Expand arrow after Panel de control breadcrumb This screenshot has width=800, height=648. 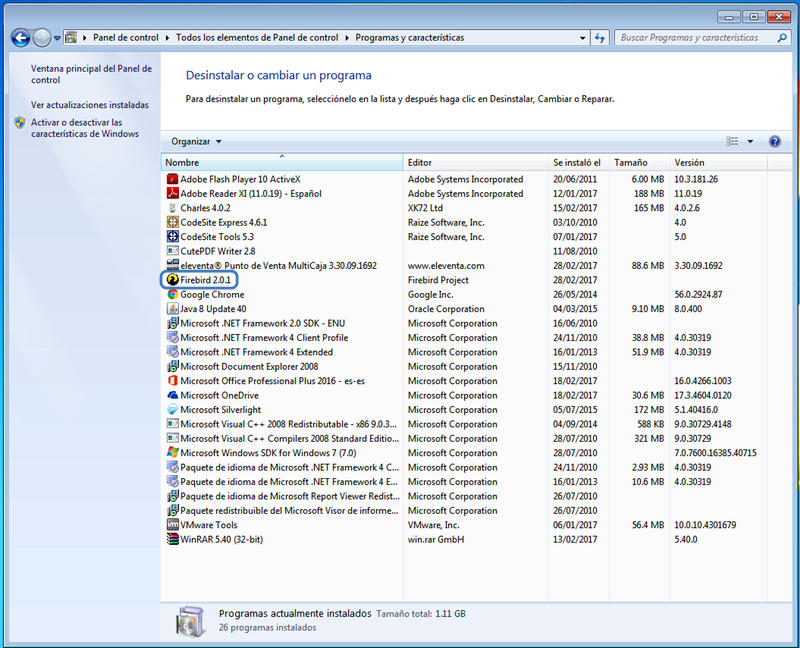167,38
